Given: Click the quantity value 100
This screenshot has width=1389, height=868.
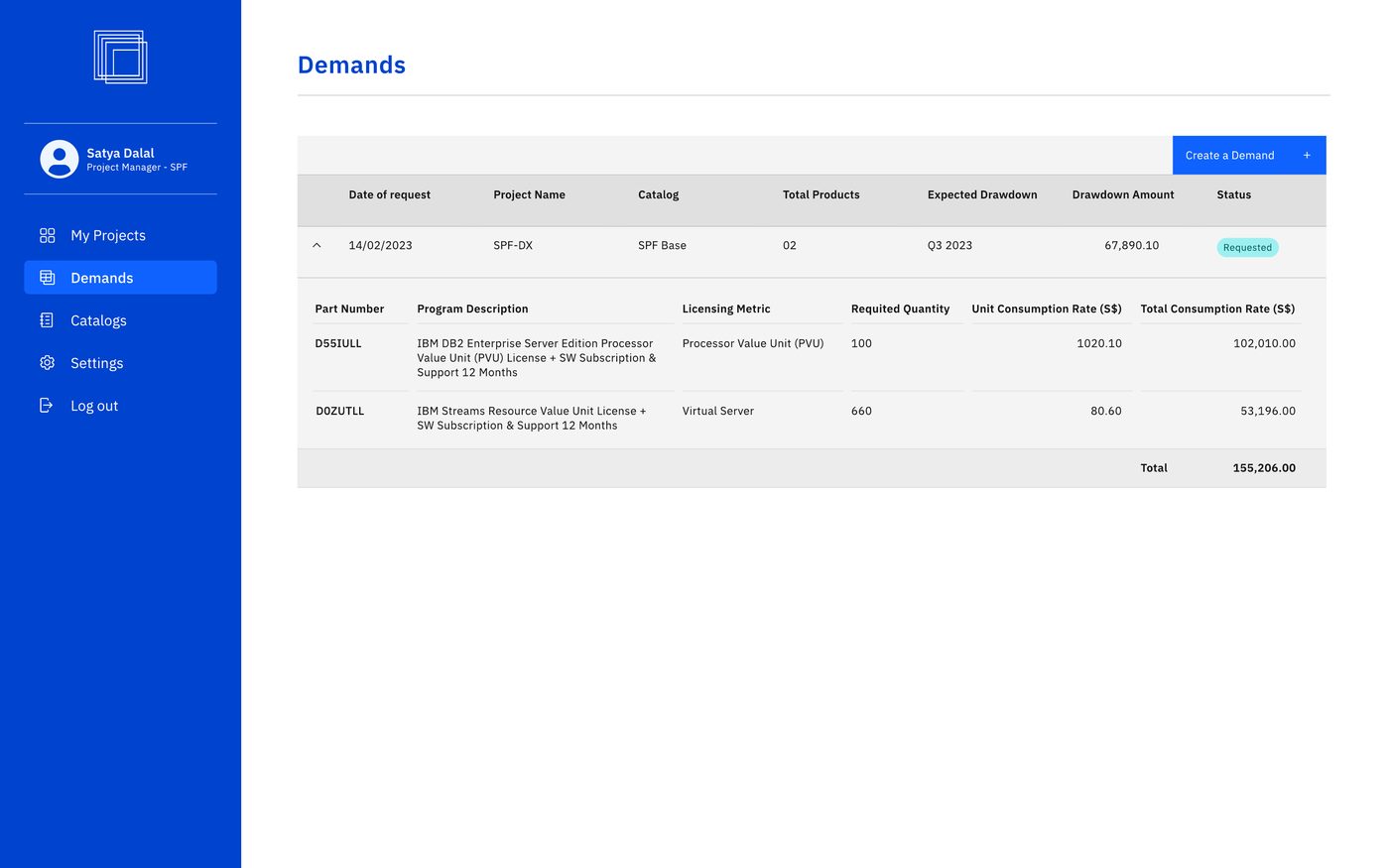Looking at the screenshot, I should [861, 344].
